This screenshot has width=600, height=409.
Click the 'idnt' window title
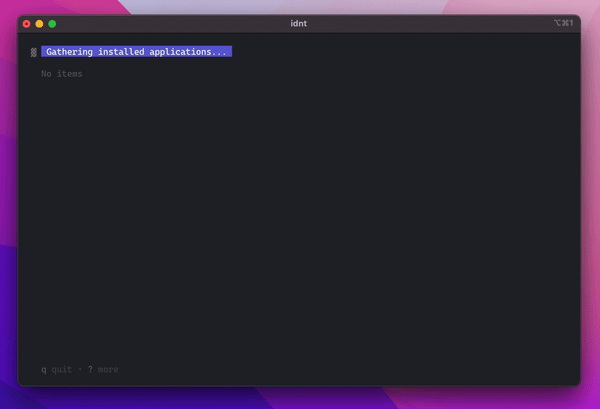coord(298,24)
